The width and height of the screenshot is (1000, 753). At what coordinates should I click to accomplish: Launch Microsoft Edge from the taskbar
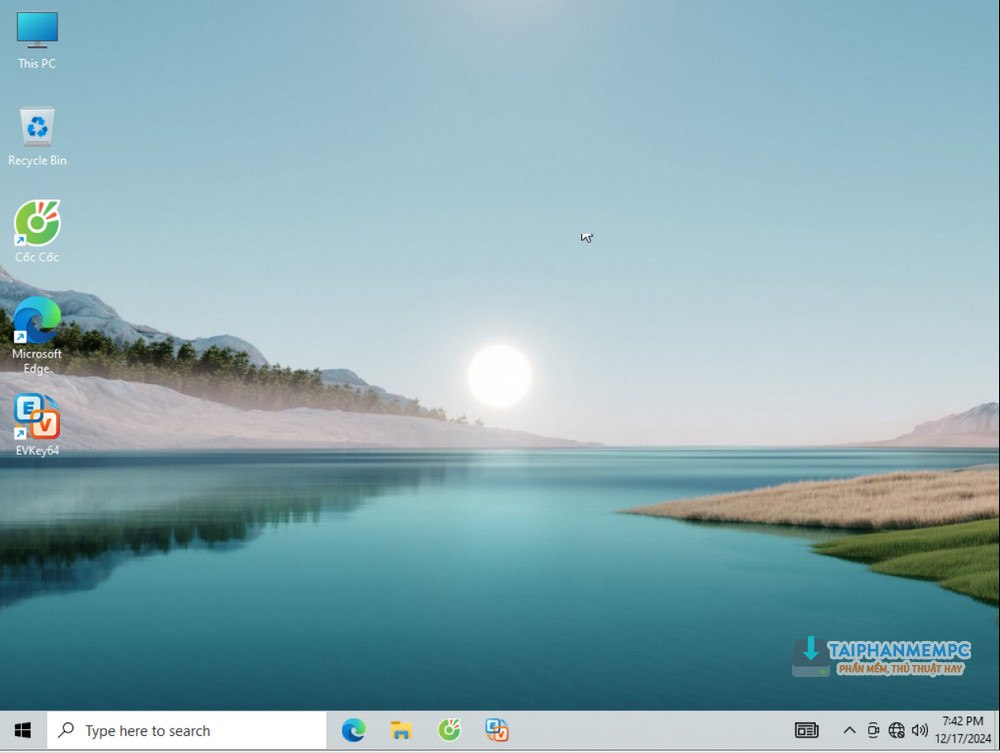(353, 731)
